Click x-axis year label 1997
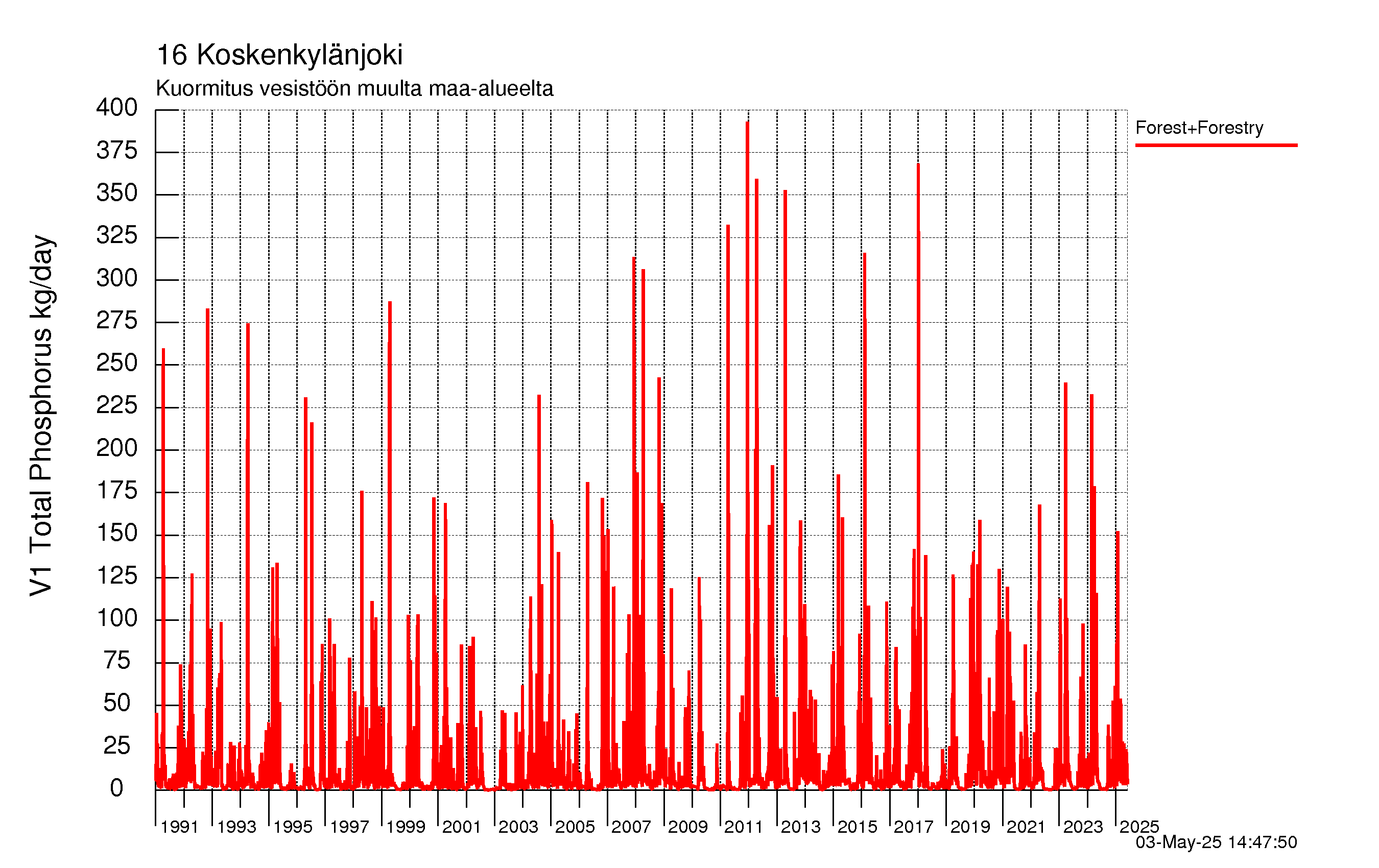This screenshot has height=868, width=1379. 349,827
